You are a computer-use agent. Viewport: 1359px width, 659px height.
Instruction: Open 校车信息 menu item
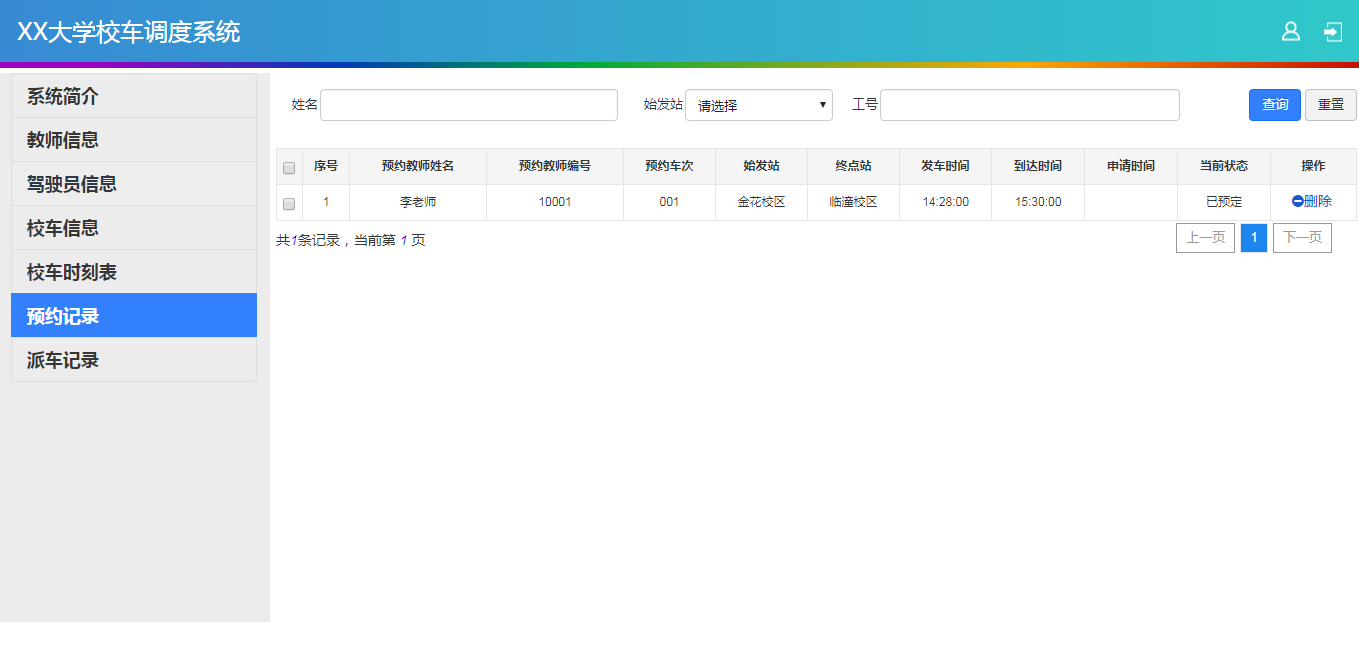[134, 228]
